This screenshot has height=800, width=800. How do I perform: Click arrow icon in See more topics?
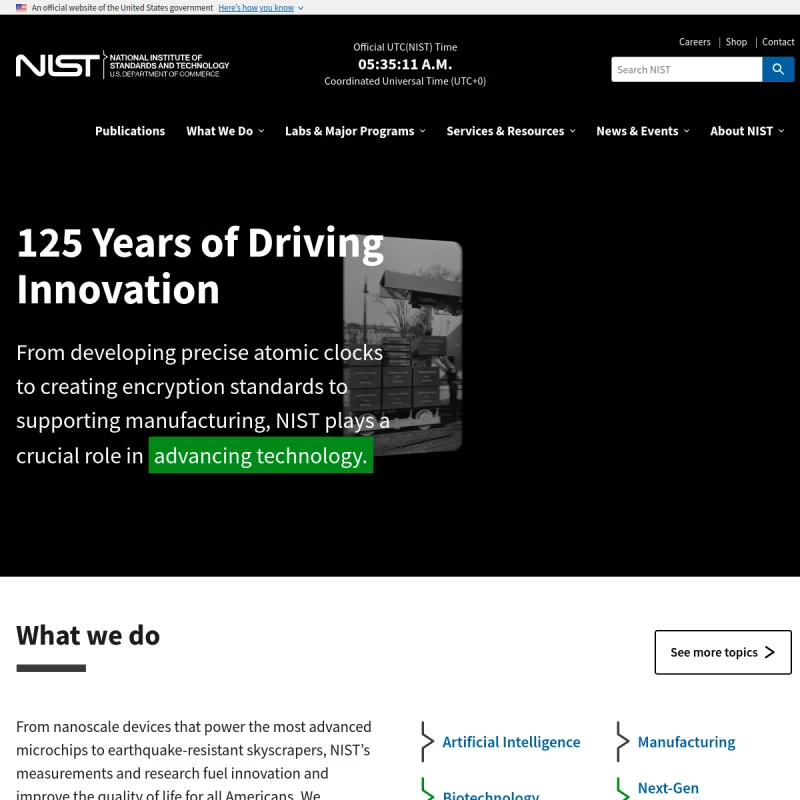tap(770, 652)
